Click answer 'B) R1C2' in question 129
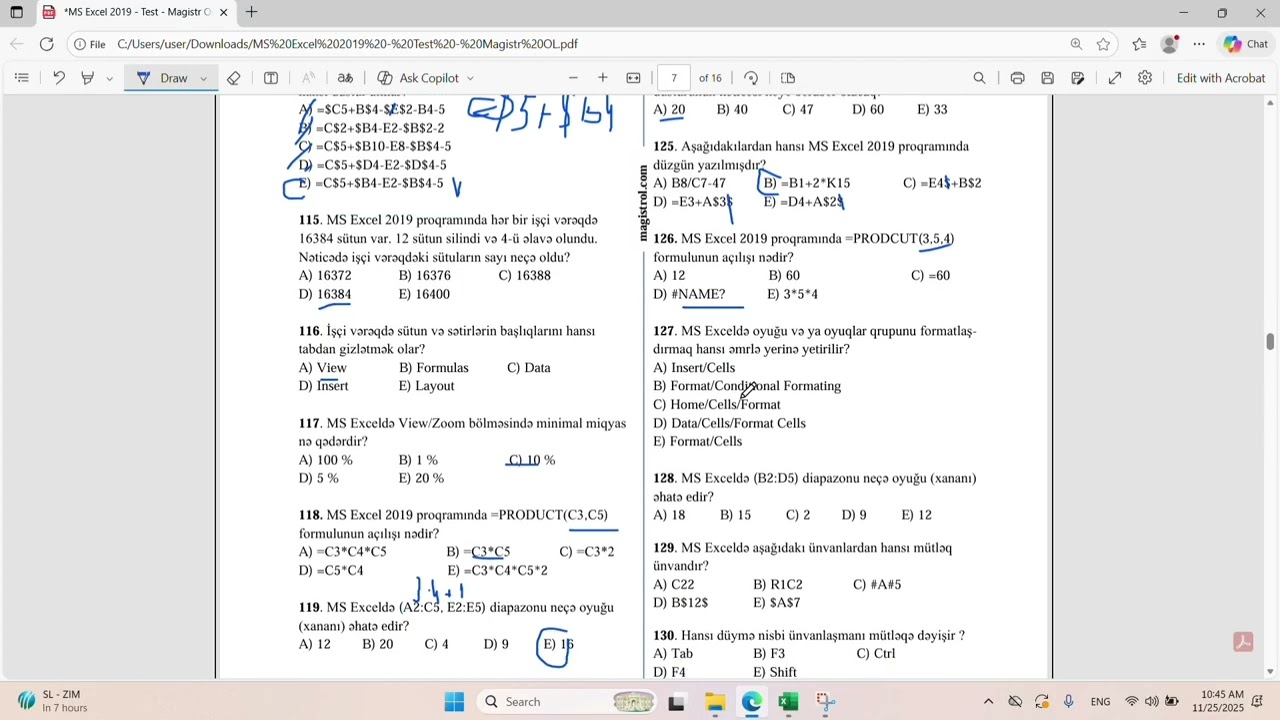1280x720 pixels. [778, 585]
